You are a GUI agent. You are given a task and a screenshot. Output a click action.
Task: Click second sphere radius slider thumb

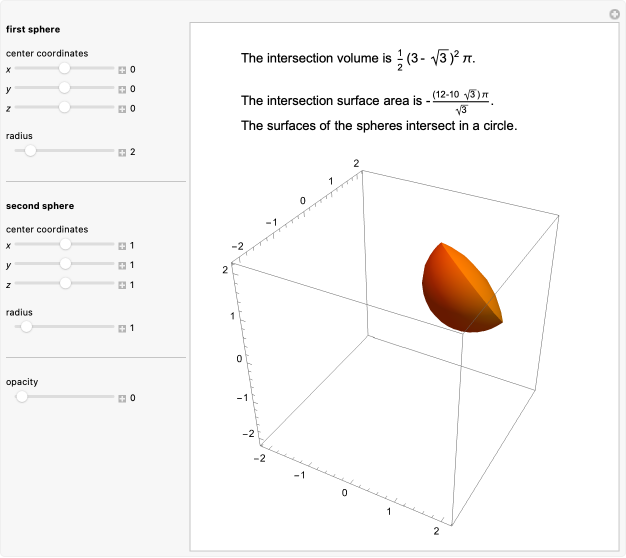pyautogui.click(x=26, y=327)
